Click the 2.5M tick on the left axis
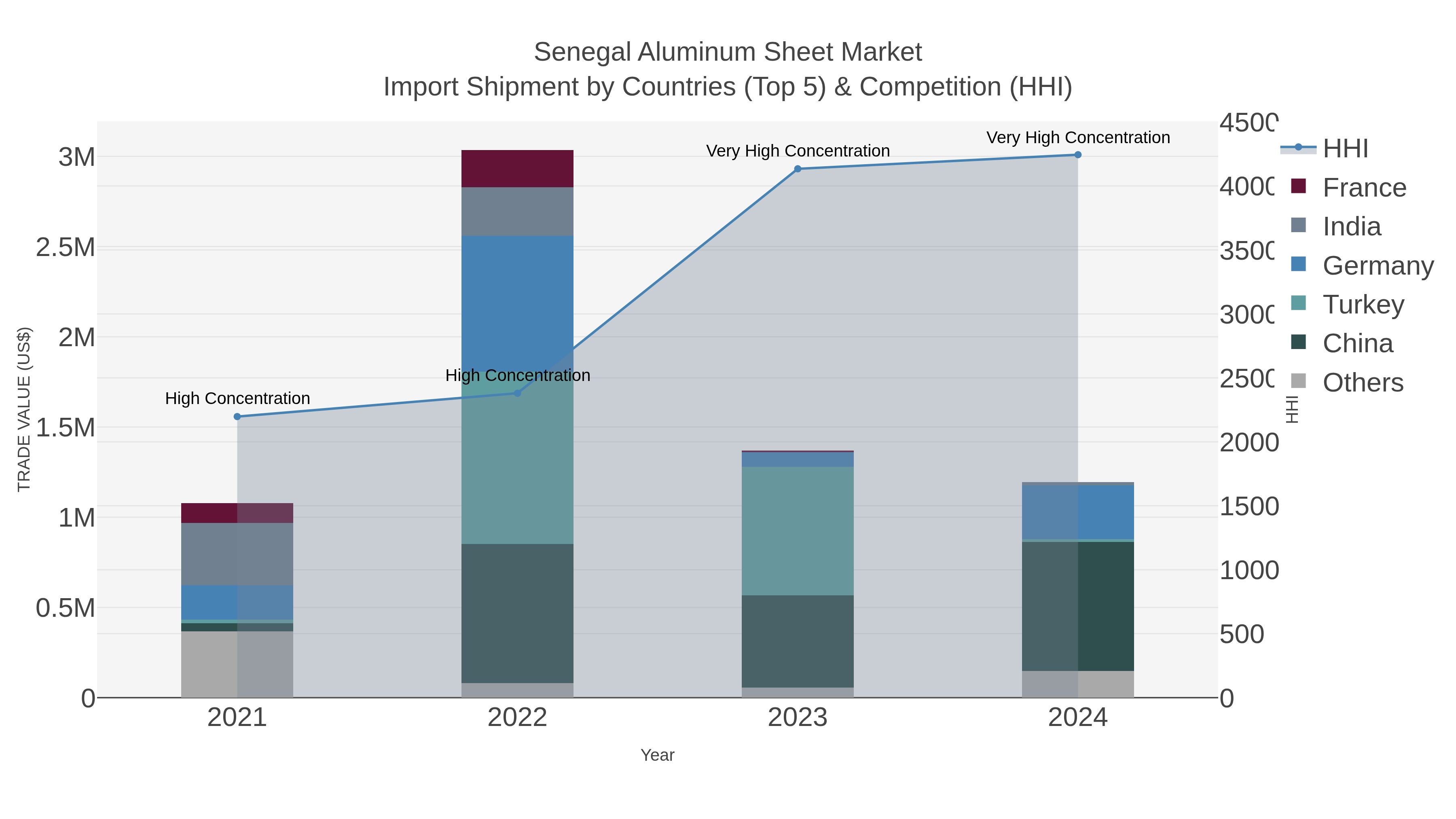Image resolution: width=1456 pixels, height=819 pixels. (x=66, y=248)
